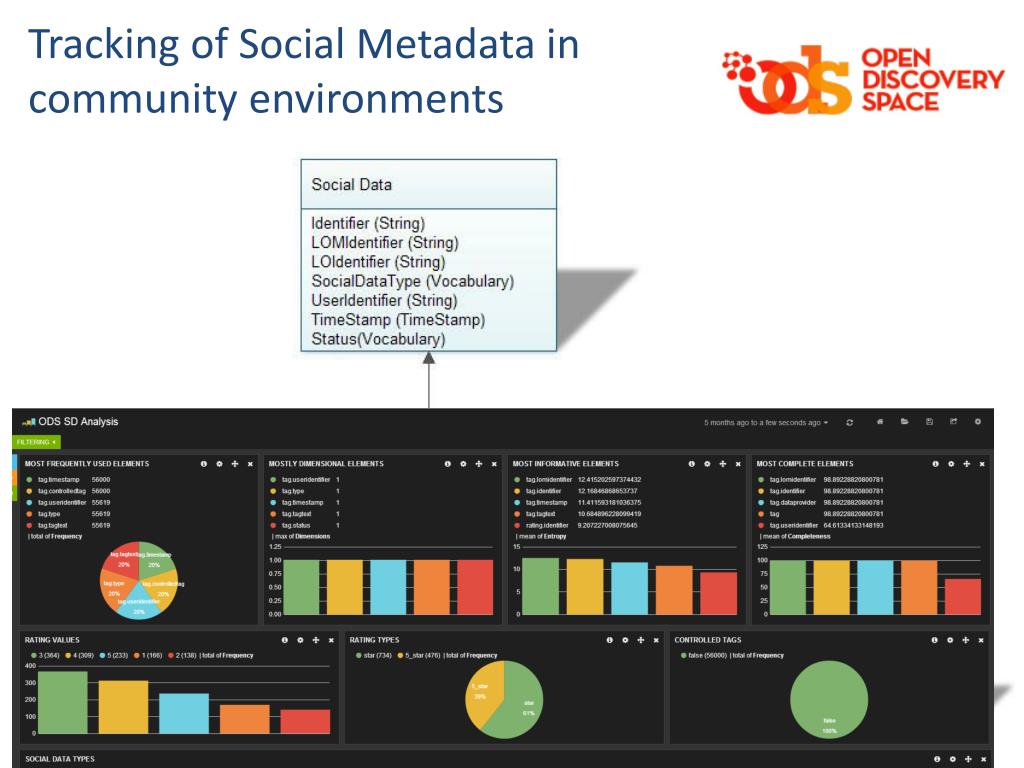Image resolution: width=1024 pixels, height=768 pixels.
Task: Configure the Most Informative Elements panel
Action: click(707, 464)
